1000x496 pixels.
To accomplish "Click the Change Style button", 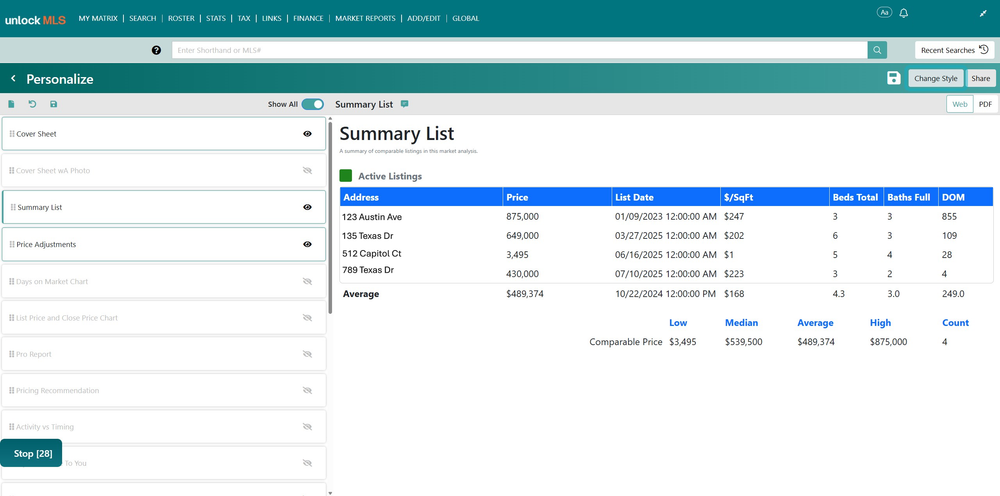I will click(936, 78).
